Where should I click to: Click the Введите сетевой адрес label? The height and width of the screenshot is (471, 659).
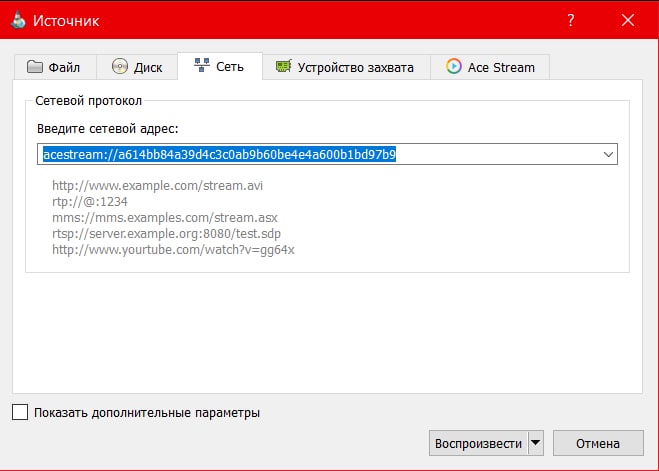click(x=108, y=129)
